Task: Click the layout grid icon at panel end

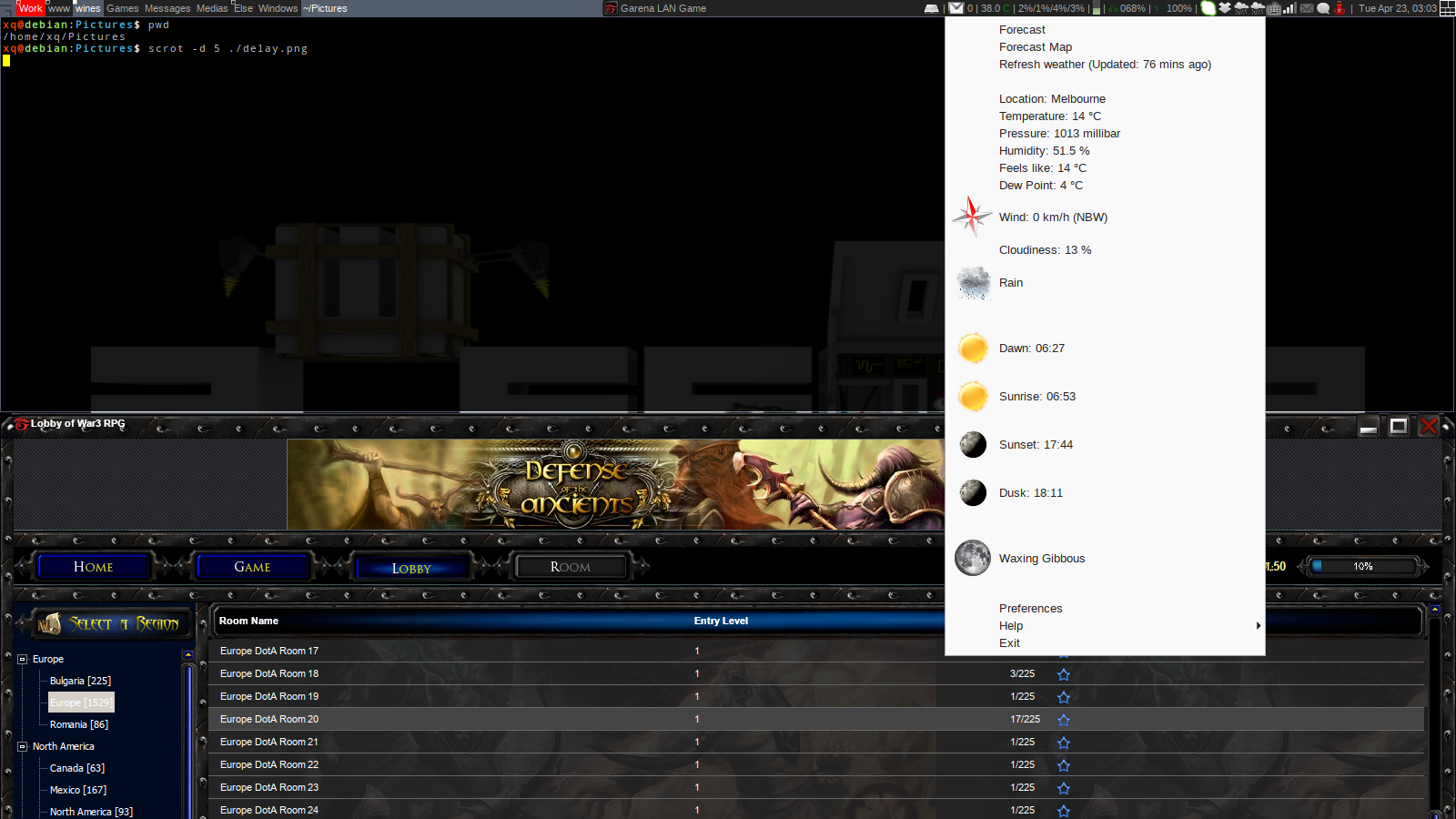Action: (1448, 8)
